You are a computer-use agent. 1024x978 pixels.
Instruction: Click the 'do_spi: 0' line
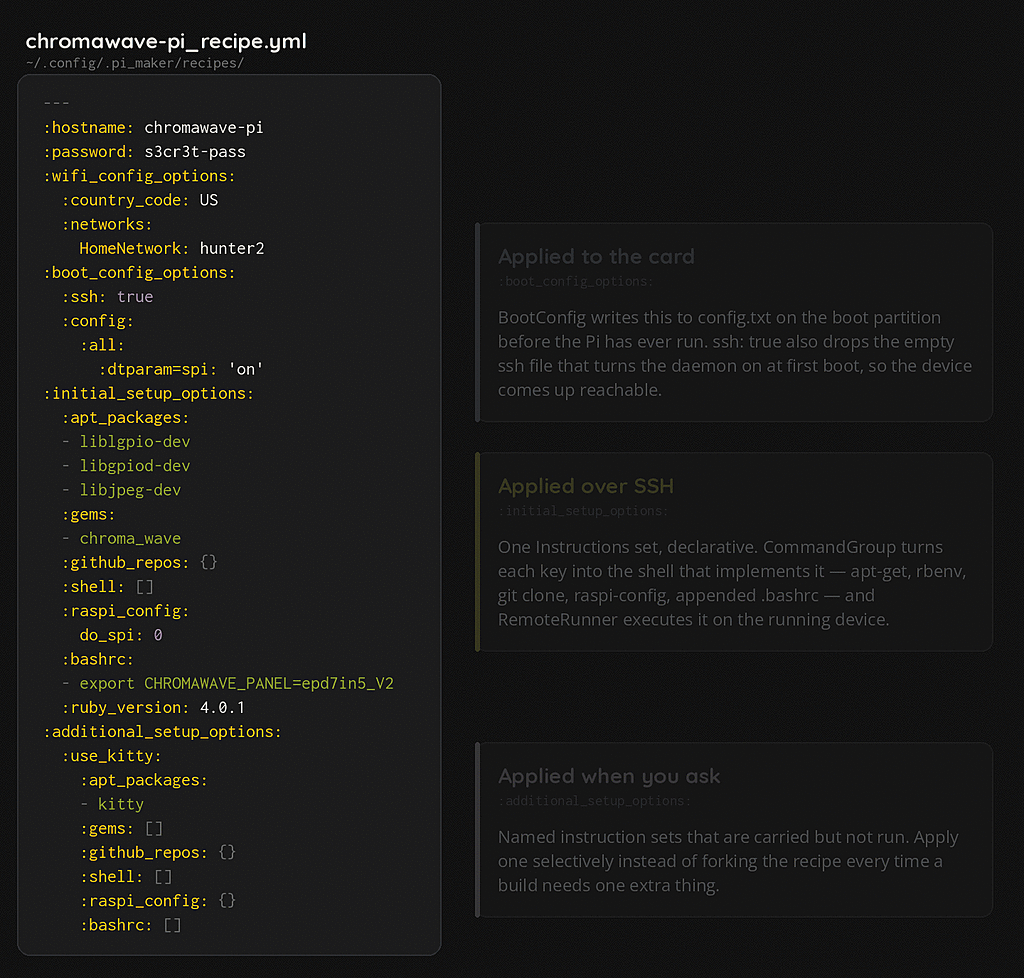[121, 635]
